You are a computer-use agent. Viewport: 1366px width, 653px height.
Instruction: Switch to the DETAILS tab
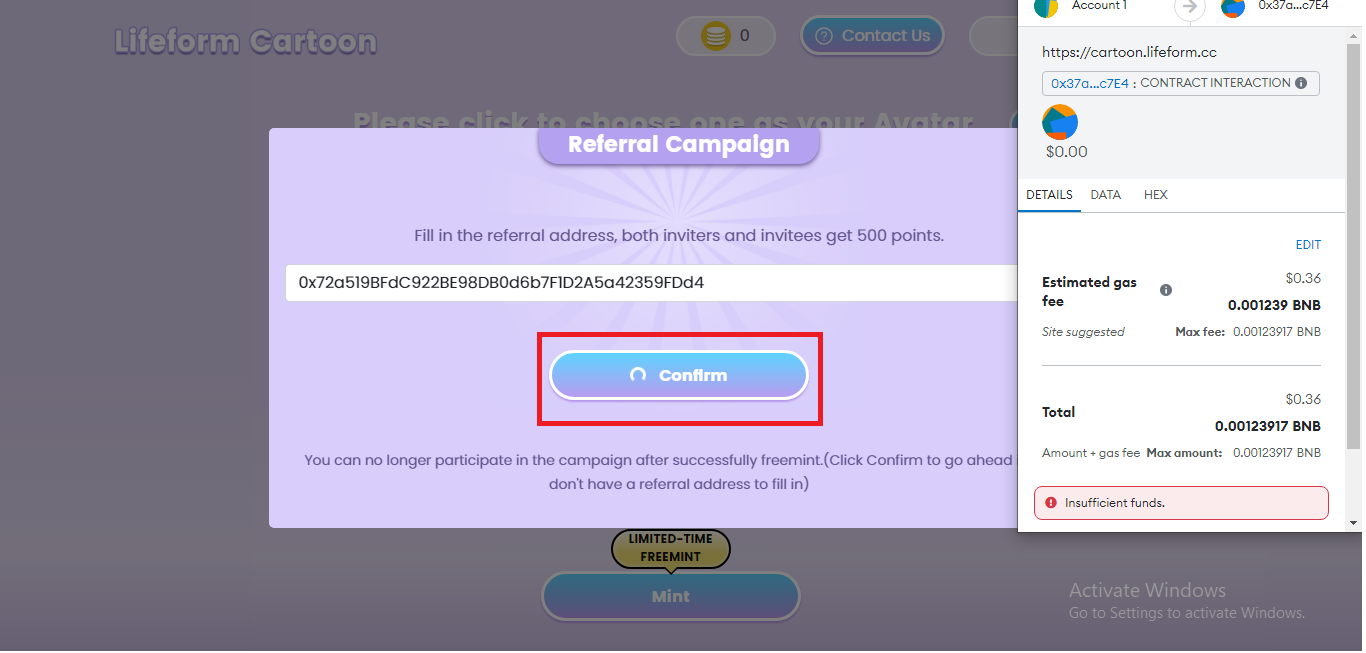click(x=1049, y=195)
